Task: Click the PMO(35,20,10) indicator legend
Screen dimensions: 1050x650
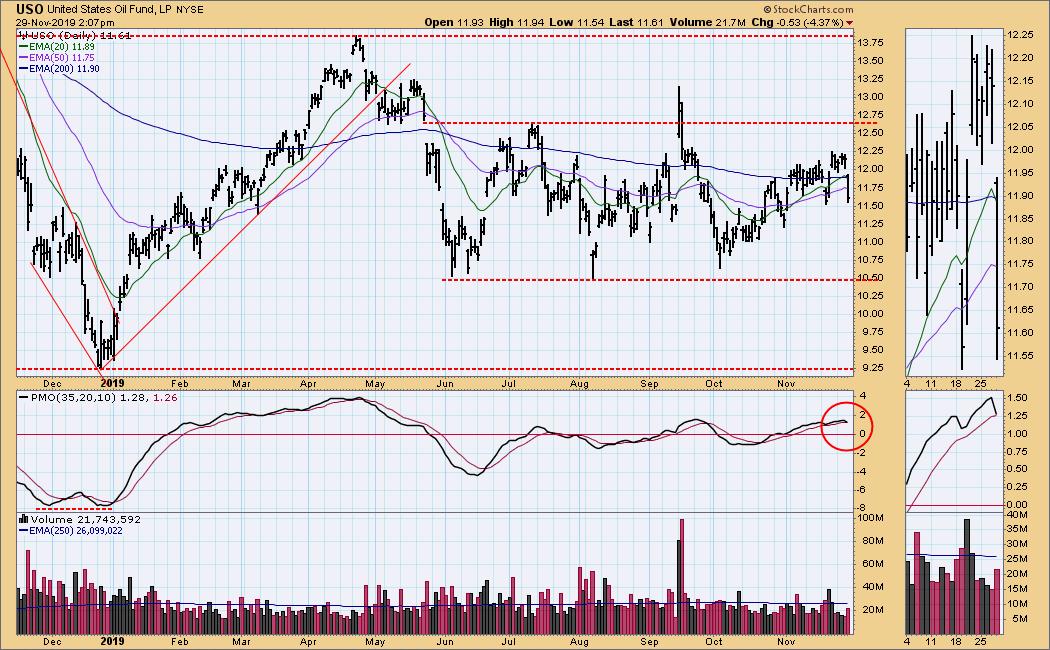Action: tap(99, 397)
